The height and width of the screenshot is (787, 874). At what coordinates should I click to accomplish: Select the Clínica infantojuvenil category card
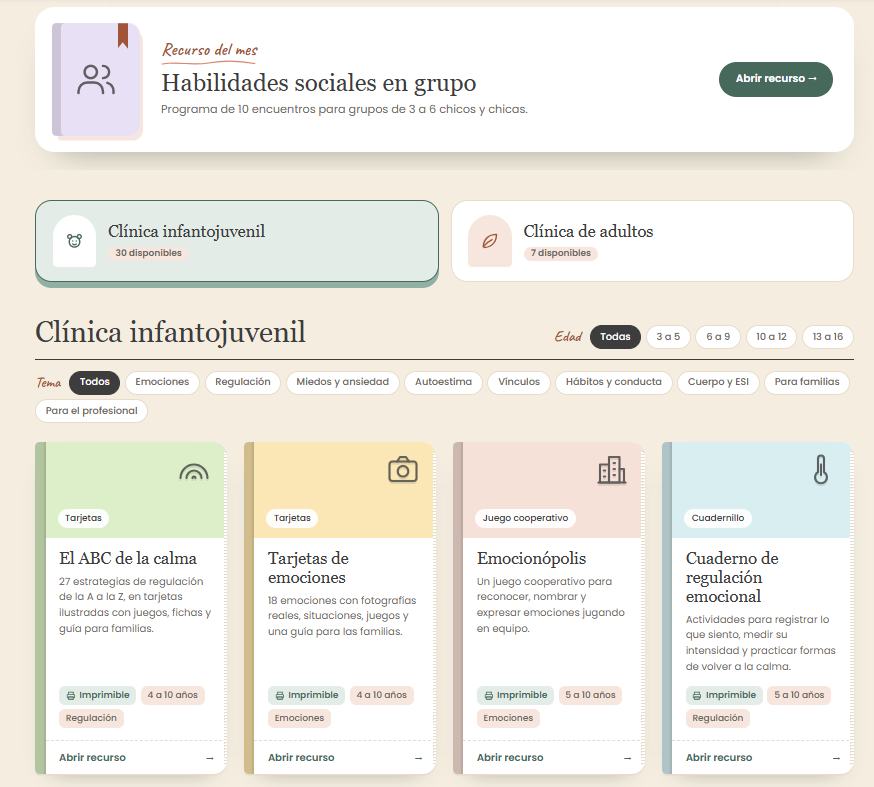(x=237, y=241)
